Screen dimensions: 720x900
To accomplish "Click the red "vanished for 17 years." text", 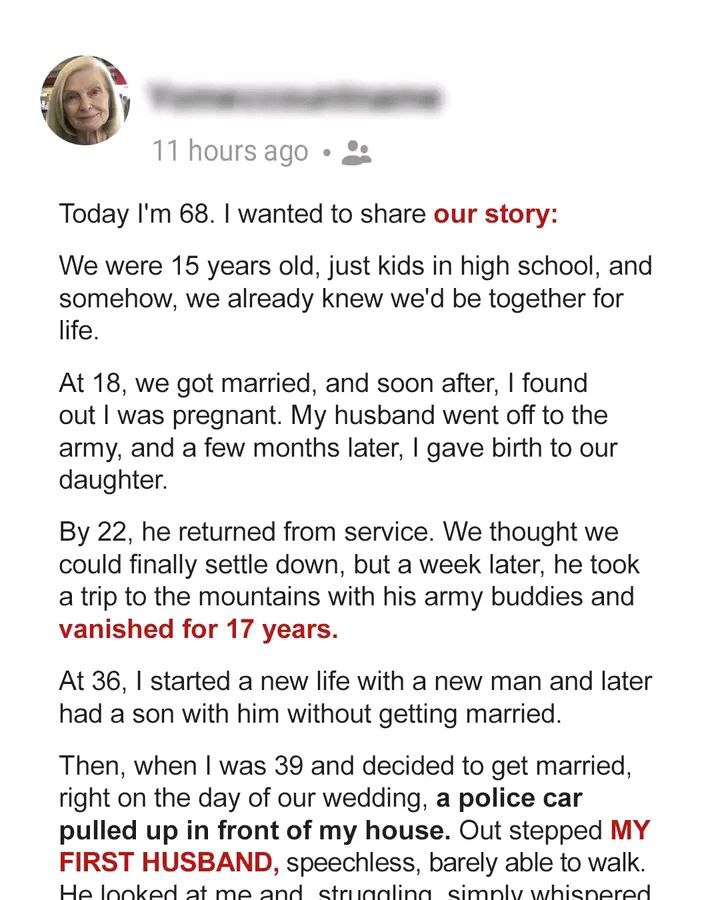I will 198,629.
